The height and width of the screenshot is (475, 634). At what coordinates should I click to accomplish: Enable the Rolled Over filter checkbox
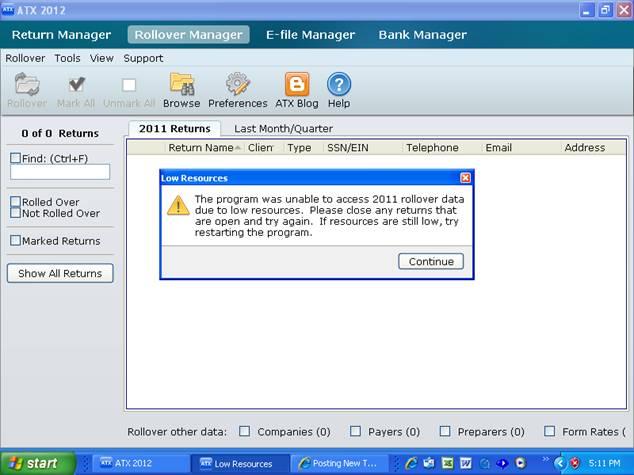click(x=15, y=201)
